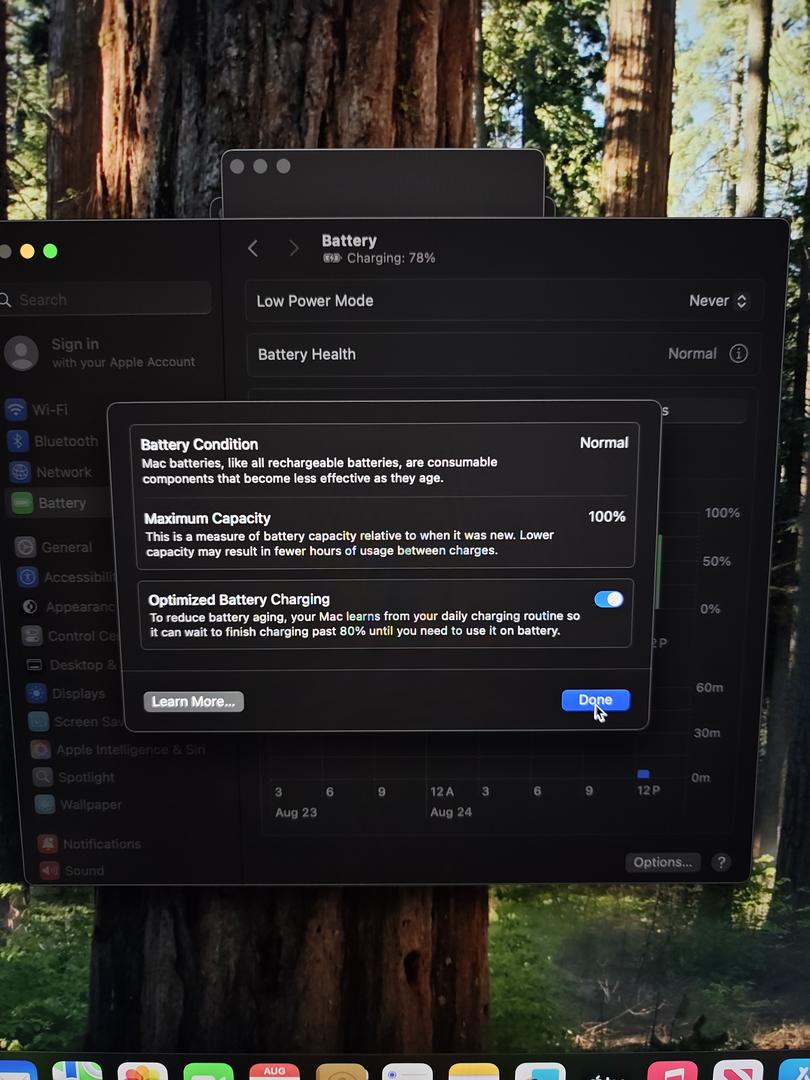Click the blue usage bar at 12P

coord(643,774)
